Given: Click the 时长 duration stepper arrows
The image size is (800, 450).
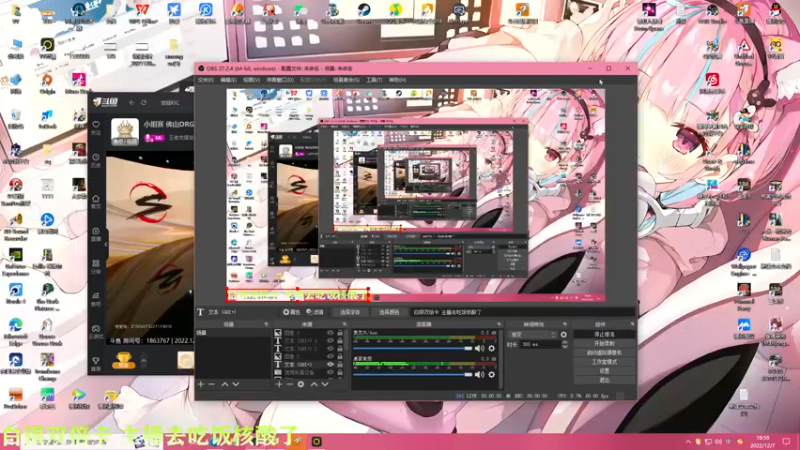Looking at the screenshot, I should coord(564,345).
